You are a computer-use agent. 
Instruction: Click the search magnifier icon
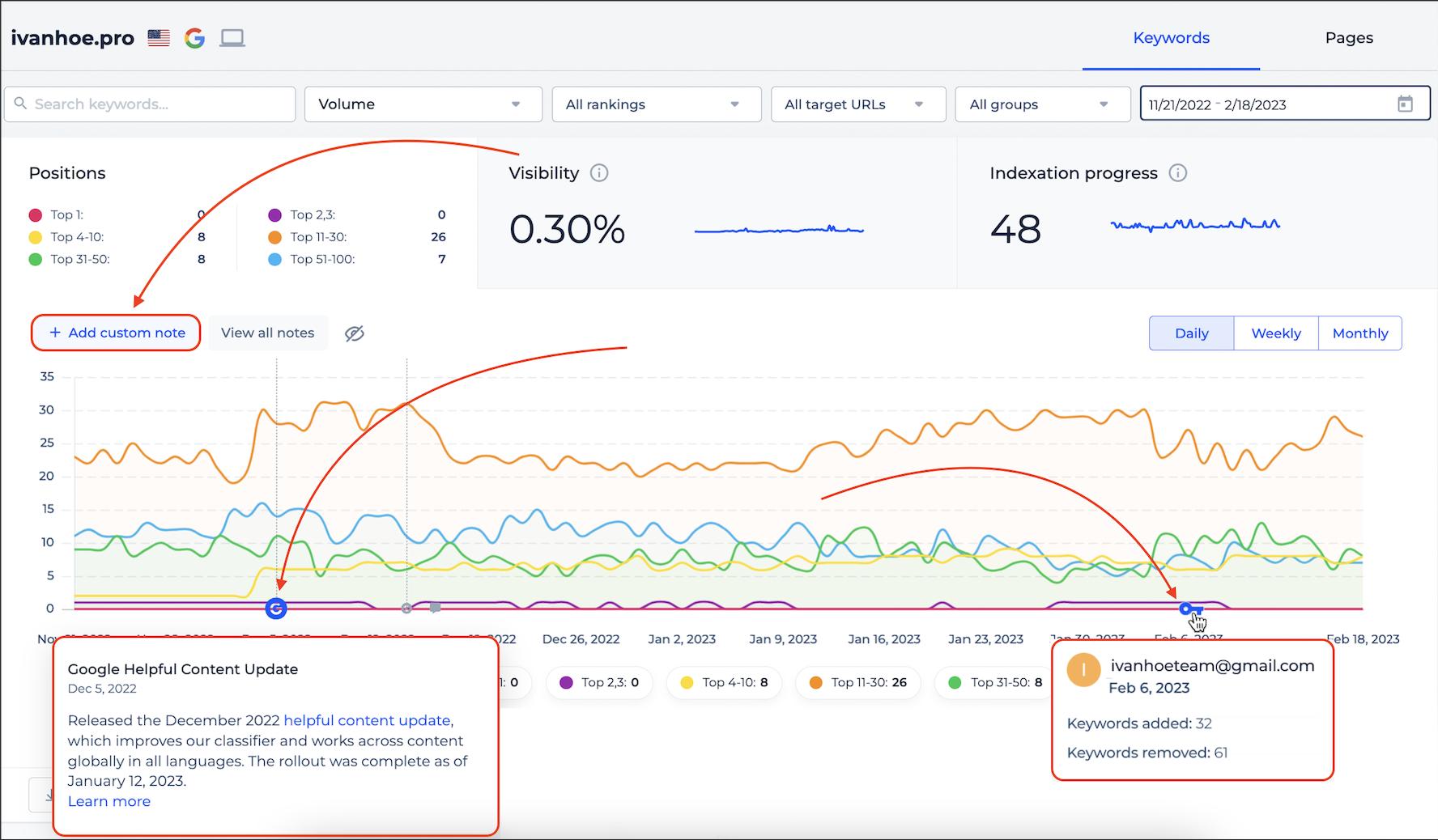coord(21,104)
